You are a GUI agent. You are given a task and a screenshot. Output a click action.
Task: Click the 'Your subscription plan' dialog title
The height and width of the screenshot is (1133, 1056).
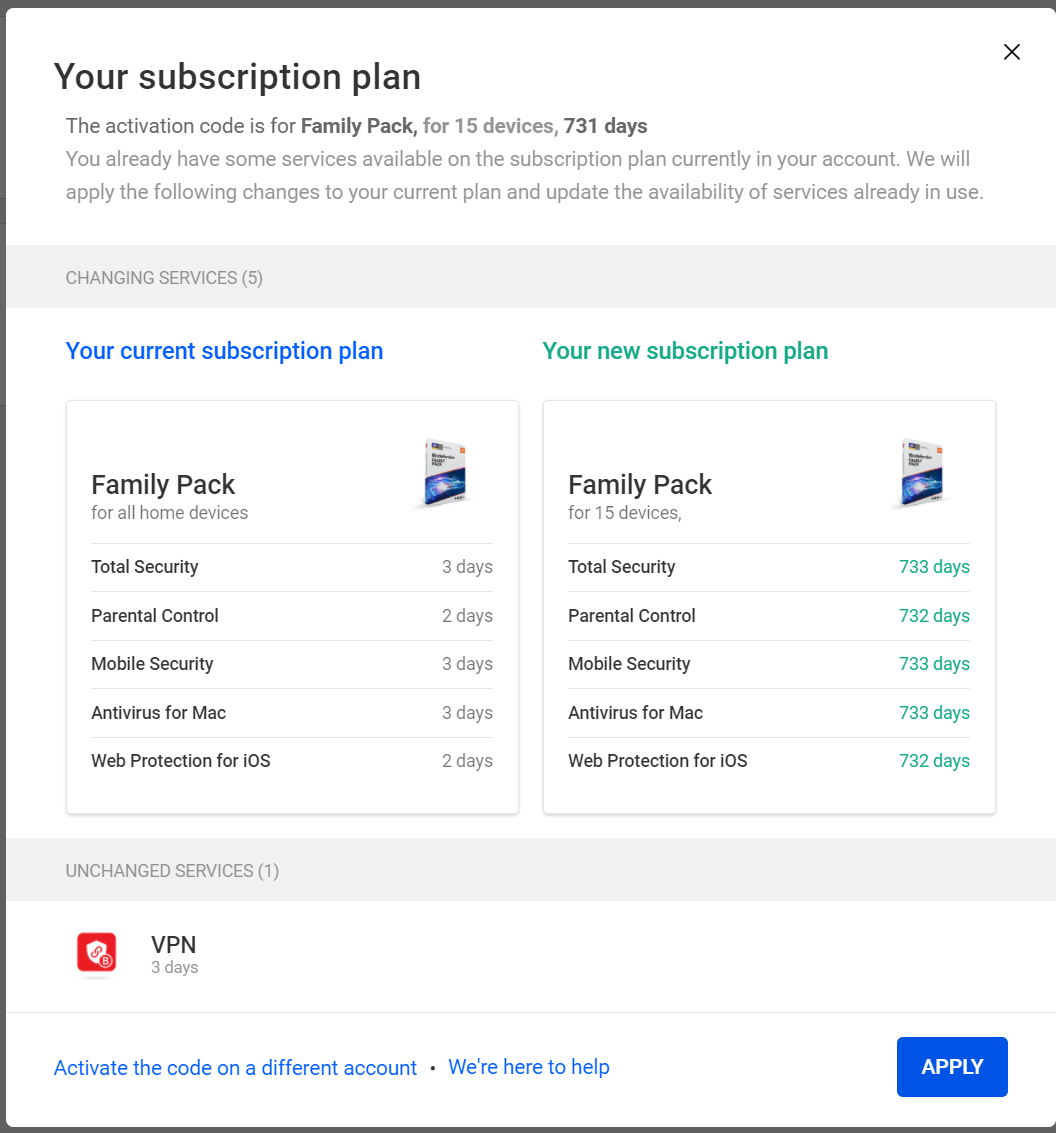(237, 77)
